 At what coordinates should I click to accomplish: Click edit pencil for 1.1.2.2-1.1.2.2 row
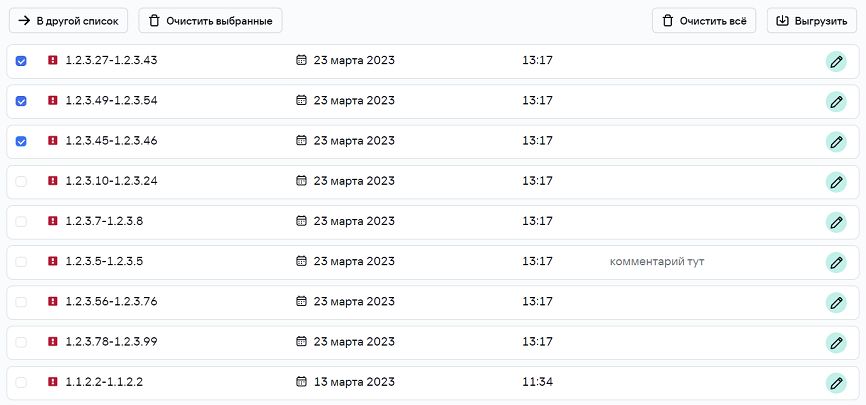pos(836,382)
